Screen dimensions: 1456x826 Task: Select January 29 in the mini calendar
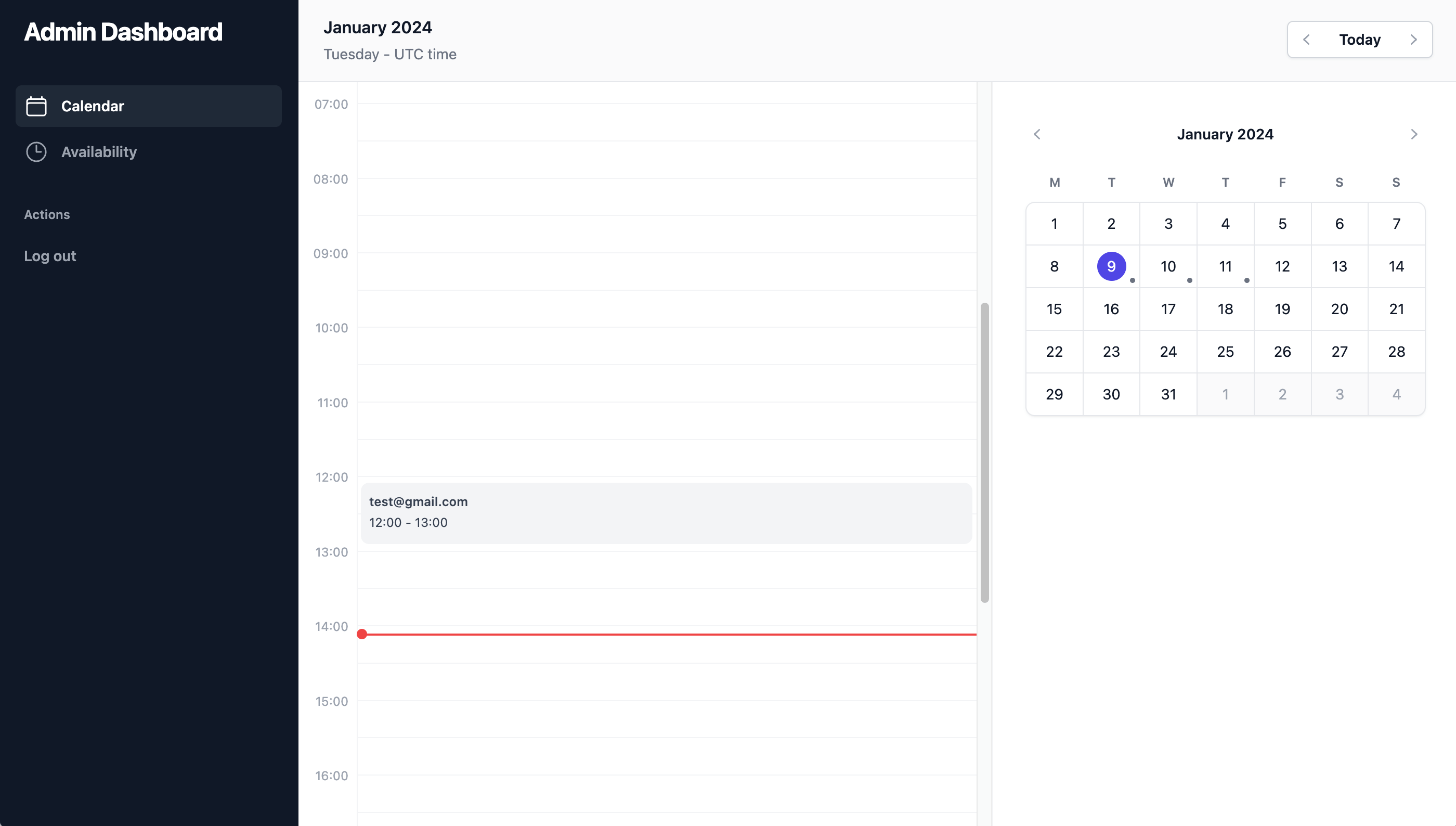point(1054,394)
